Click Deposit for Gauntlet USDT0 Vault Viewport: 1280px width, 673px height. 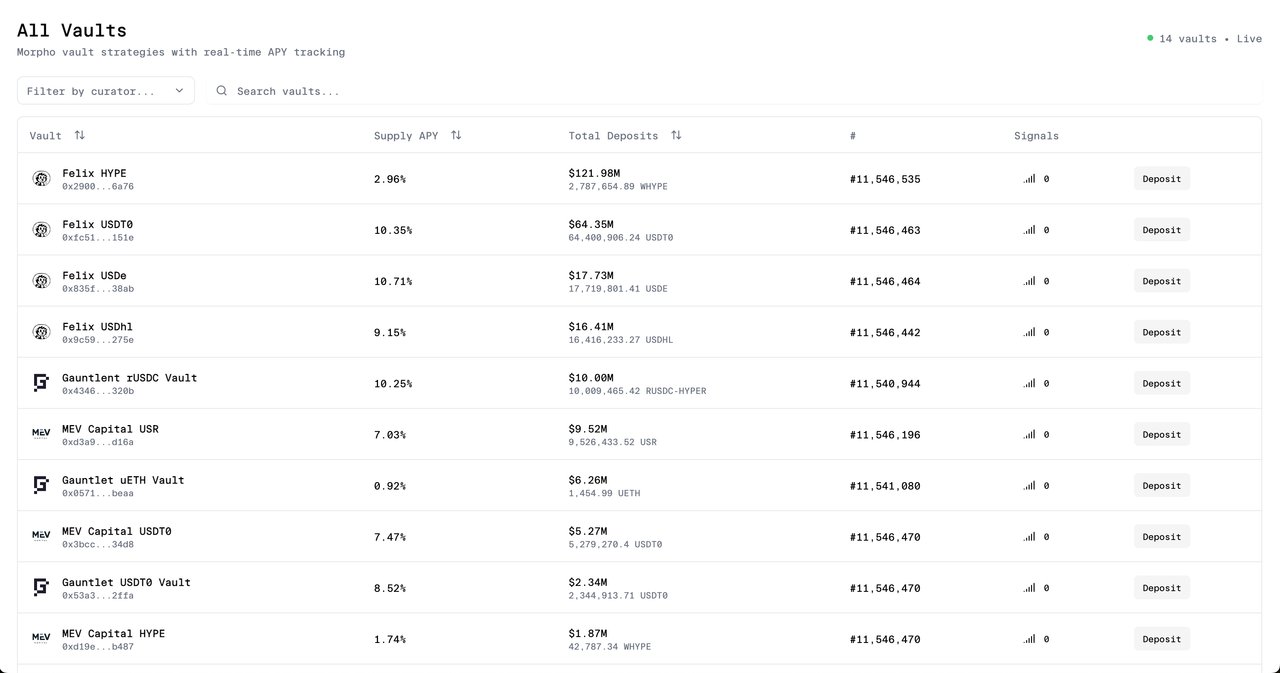point(1162,587)
